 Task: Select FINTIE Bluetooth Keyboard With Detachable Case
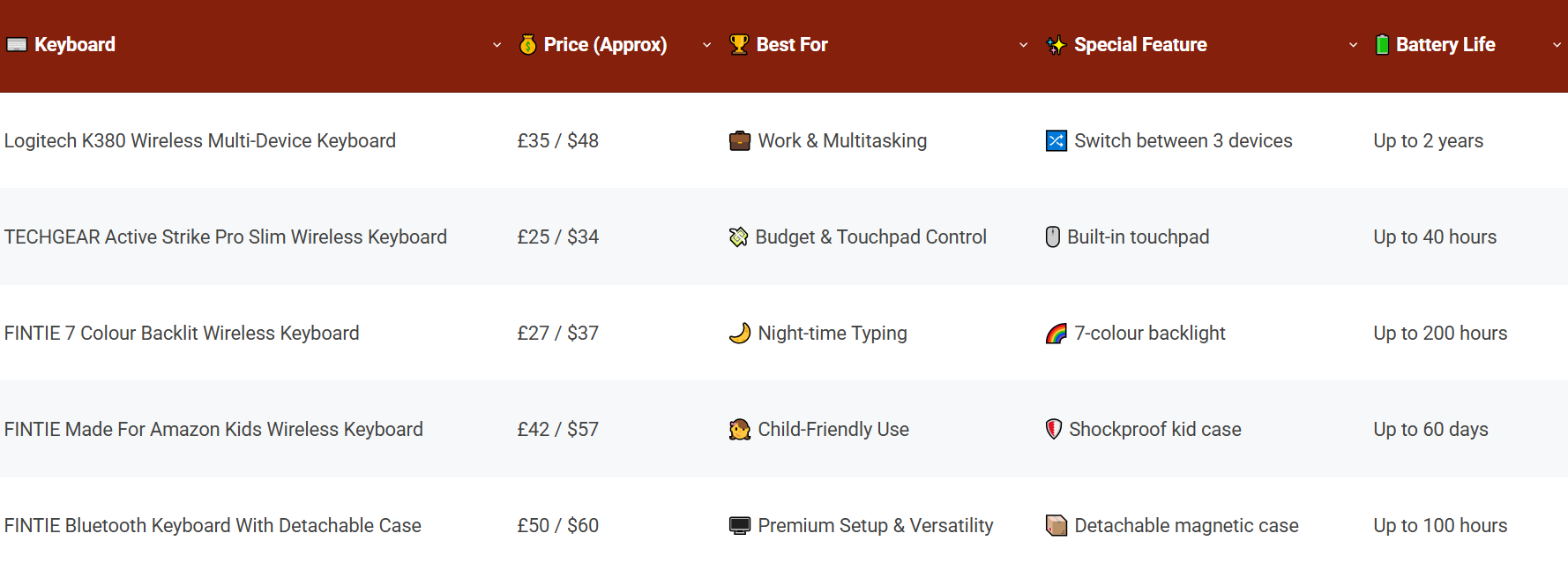pyautogui.click(x=213, y=526)
